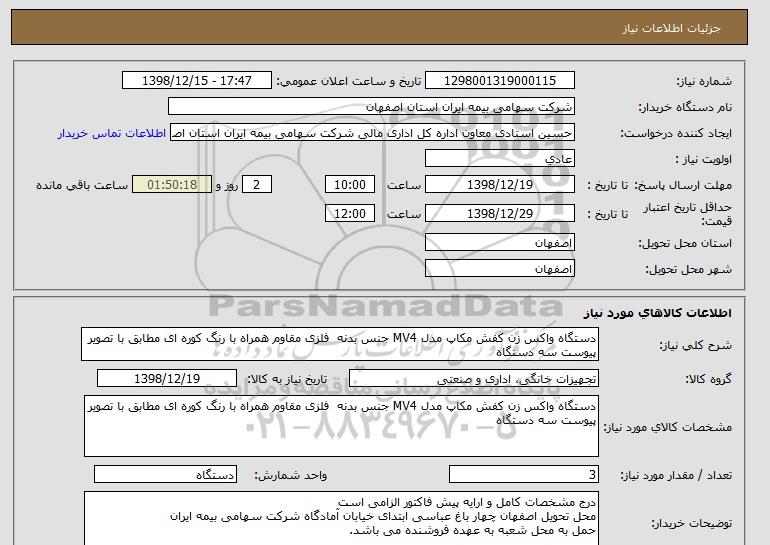Screen dimensions: 770x545
Task: Select the public announcement date field 1398/12/15 - 17:47
Action: click(196, 81)
